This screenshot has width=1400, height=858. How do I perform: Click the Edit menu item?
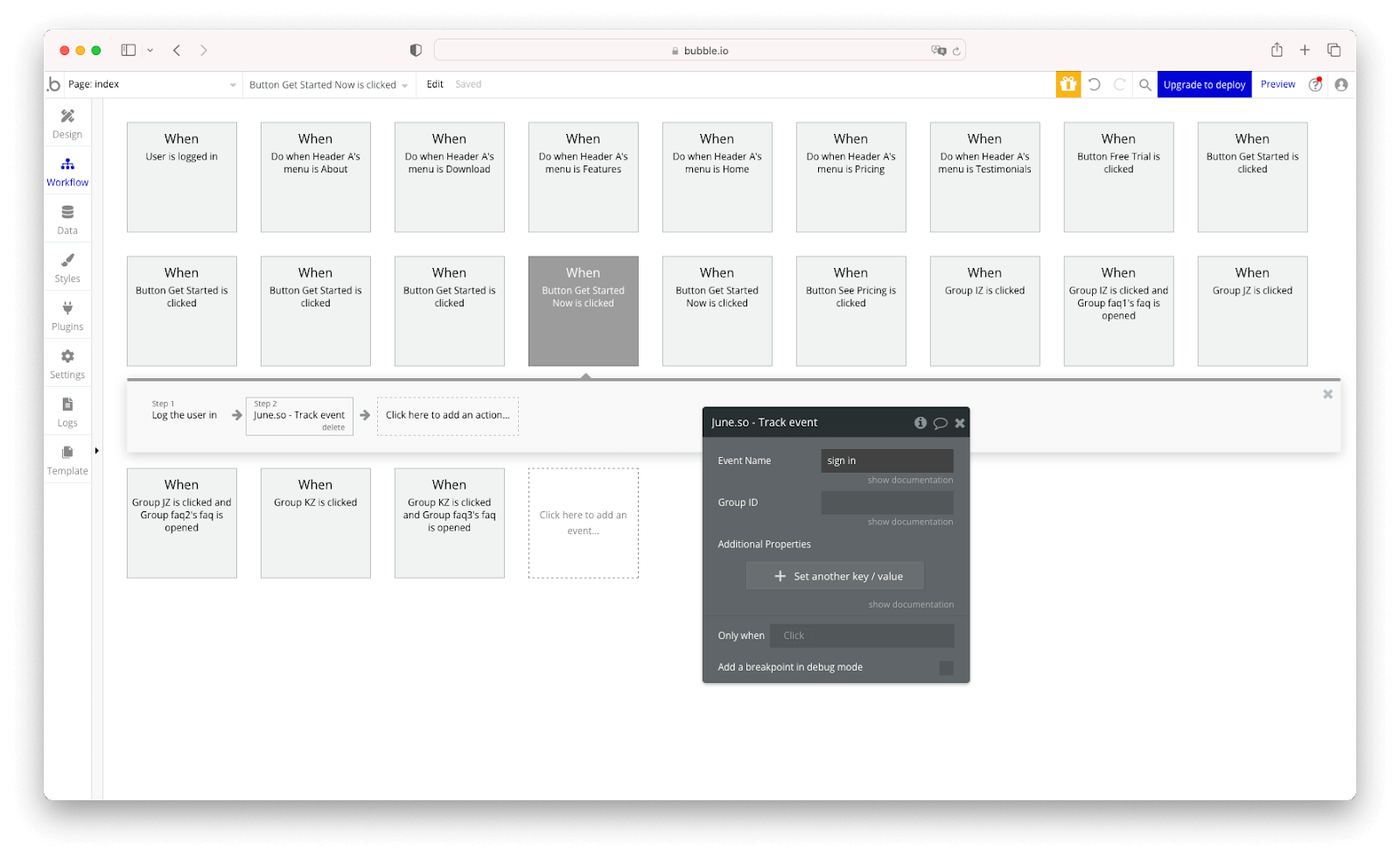(434, 84)
